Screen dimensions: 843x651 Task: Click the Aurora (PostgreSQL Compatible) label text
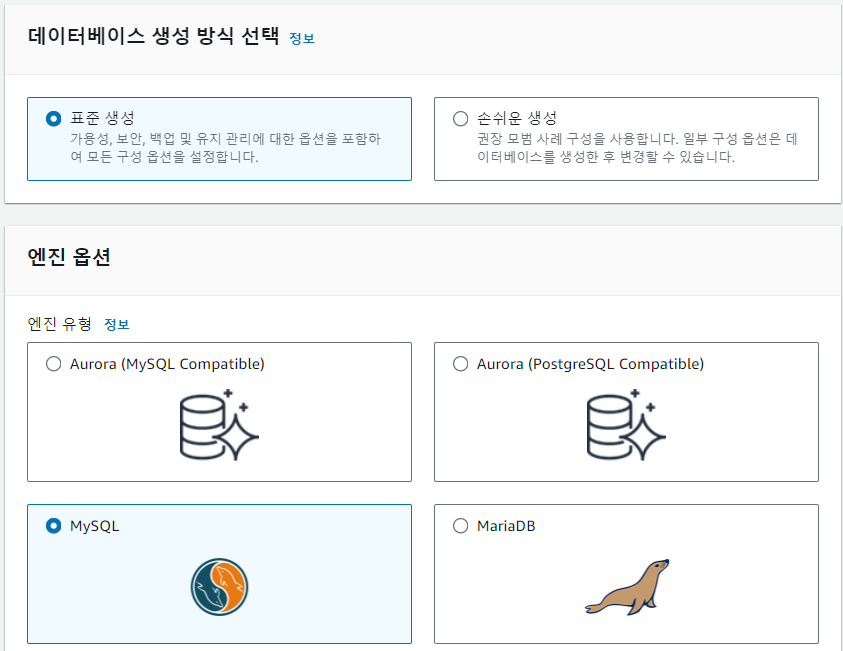click(590, 364)
